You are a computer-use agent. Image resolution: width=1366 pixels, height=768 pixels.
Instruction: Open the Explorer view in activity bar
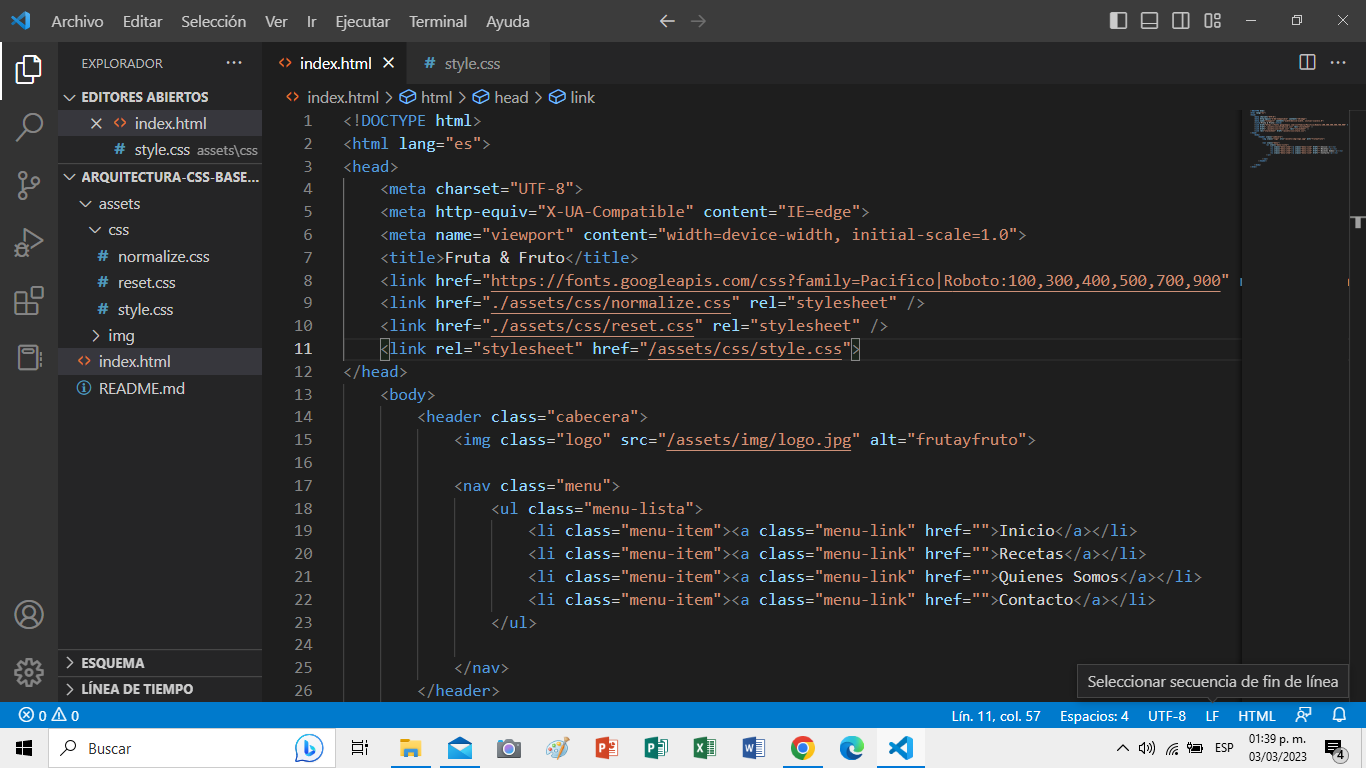pyautogui.click(x=29, y=69)
